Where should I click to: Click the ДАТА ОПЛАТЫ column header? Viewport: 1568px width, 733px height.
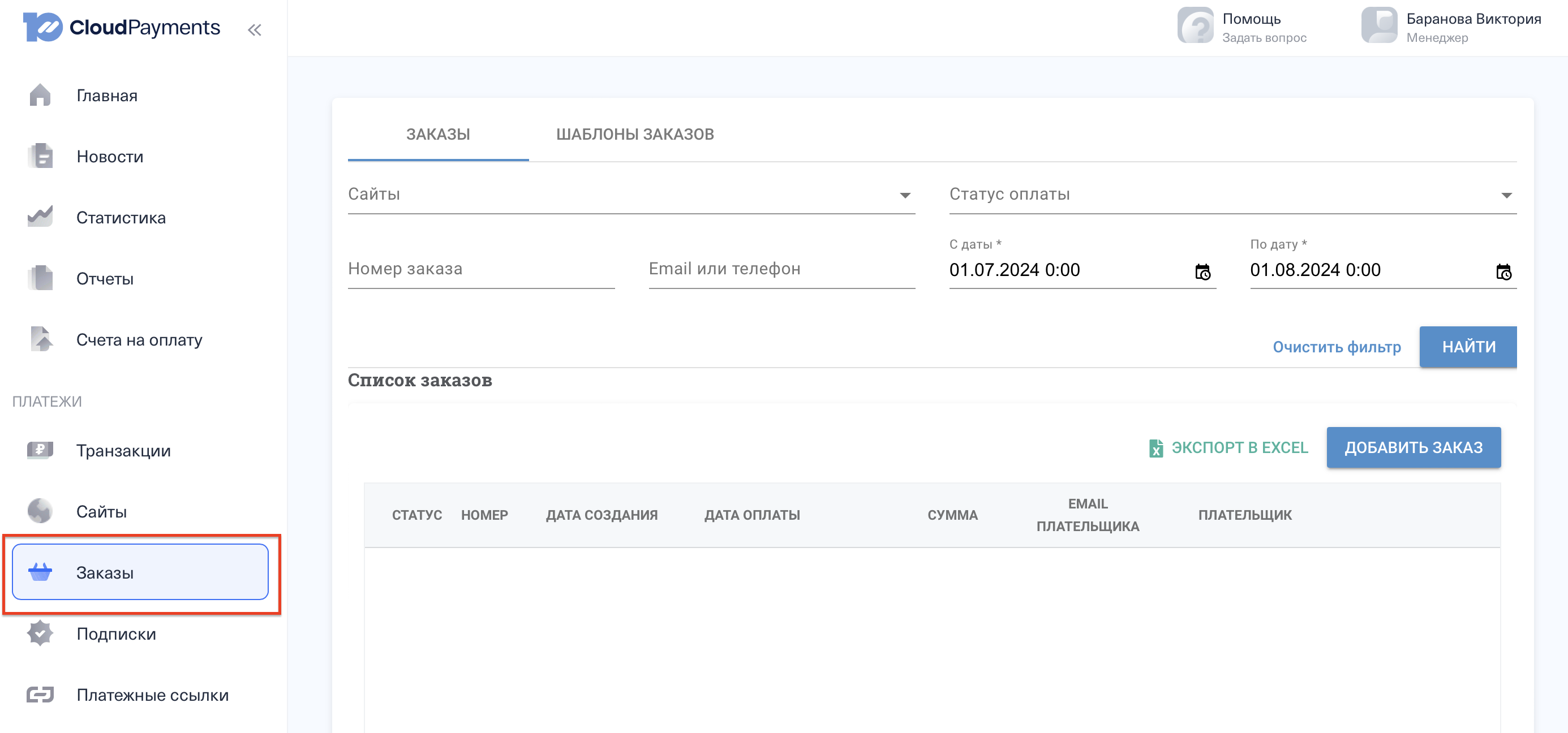[x=753, y=515]
